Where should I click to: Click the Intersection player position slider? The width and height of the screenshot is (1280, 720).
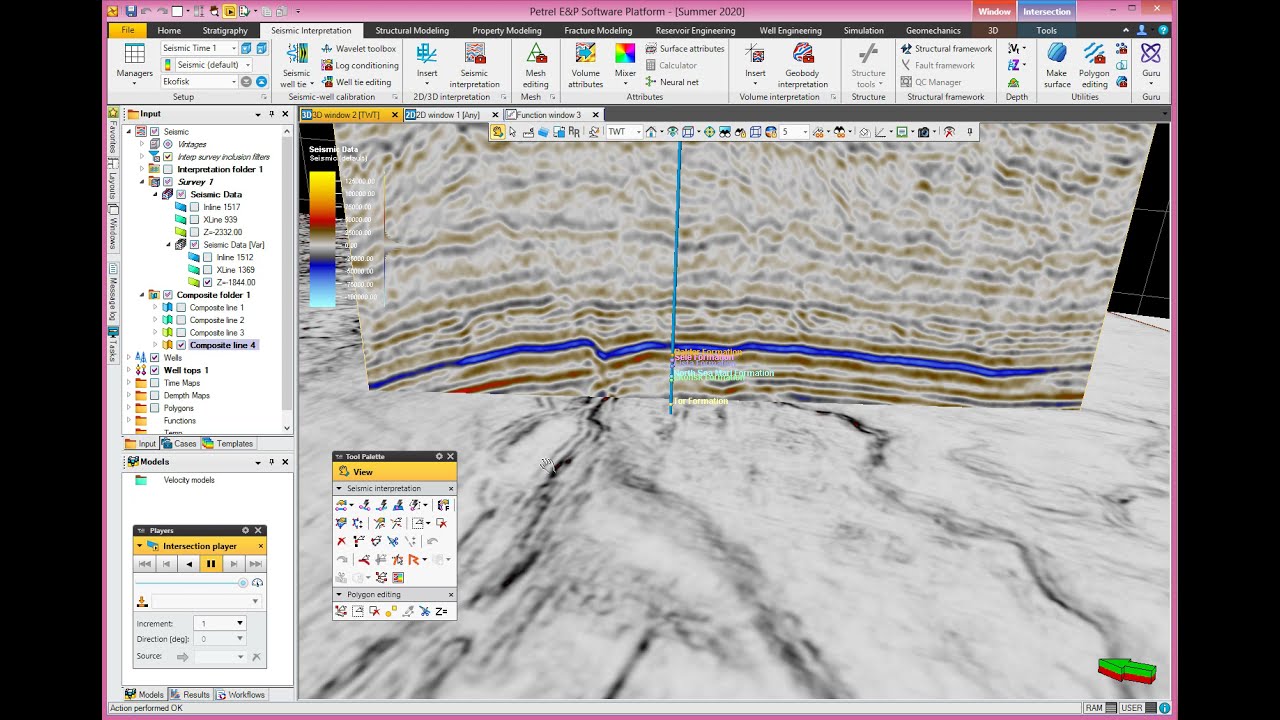tap(190, 582)
